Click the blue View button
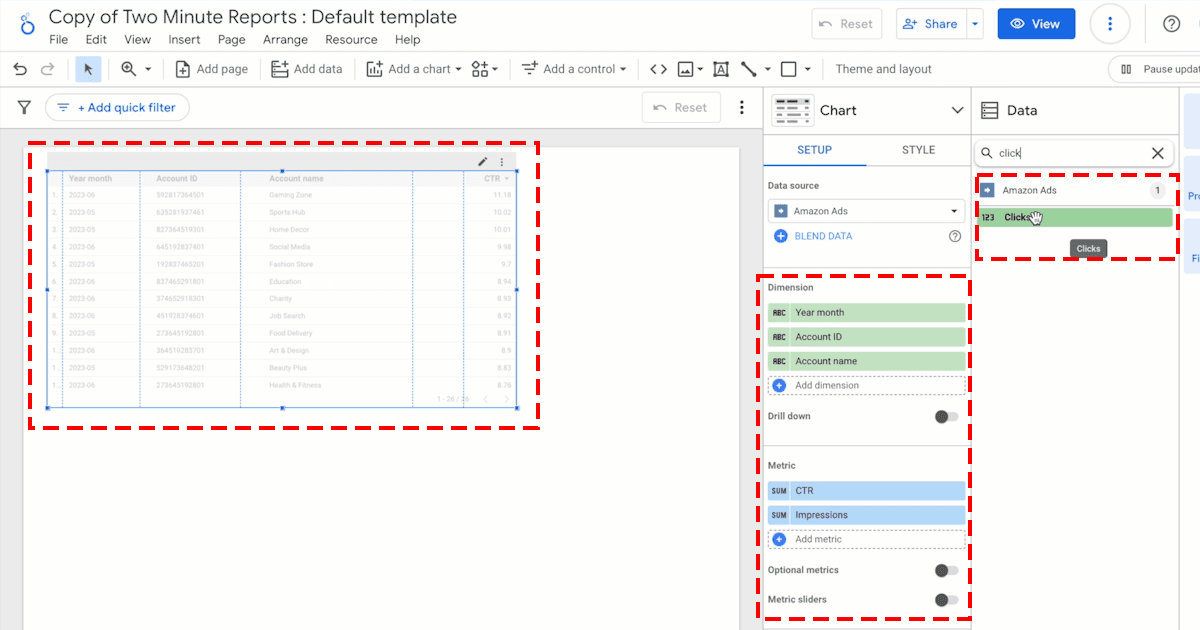The width and height of the screenshot is (1200, 630). [x=1035, y=24]
